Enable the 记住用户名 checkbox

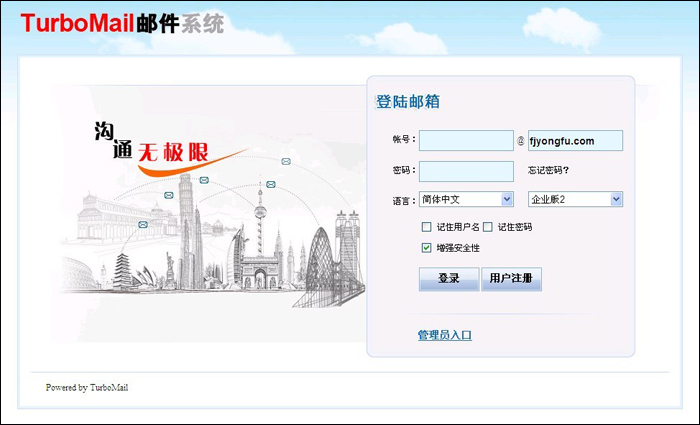[426, 227]
